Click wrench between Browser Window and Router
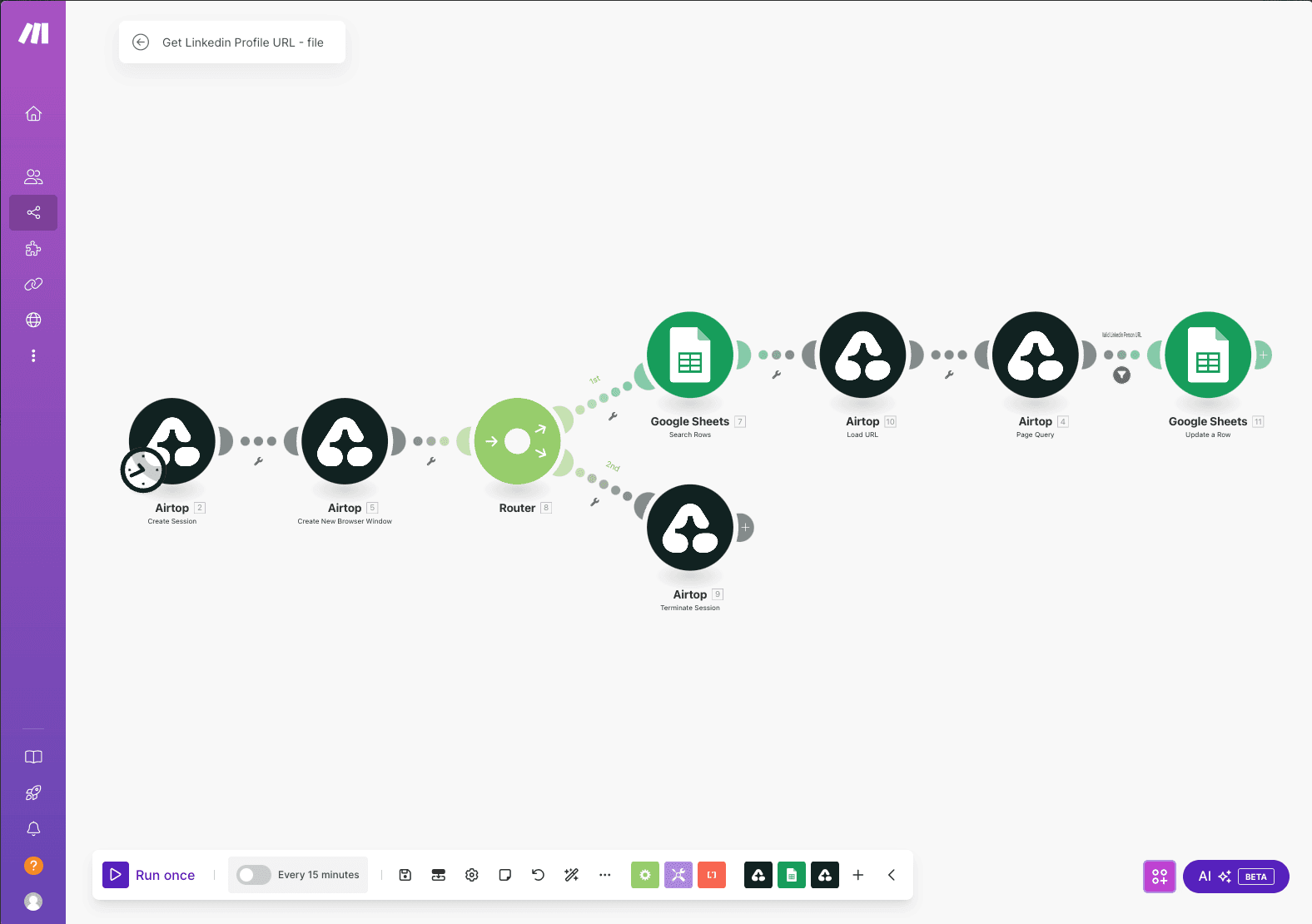Image resolution: width=1312 pixels, height=924 pixels. pyautogui.click(x=431, y=461)
